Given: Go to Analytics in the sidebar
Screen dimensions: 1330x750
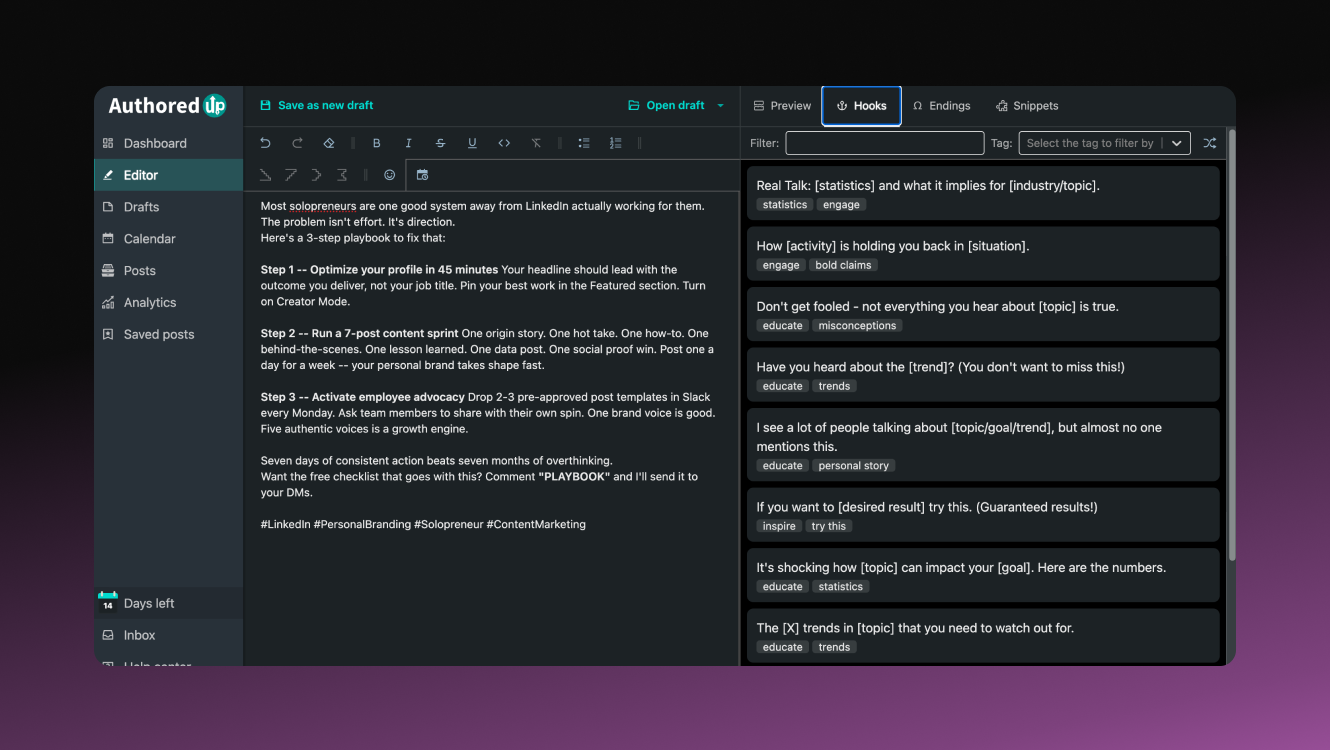Looking at the screenshot, I should coord(169,302).
